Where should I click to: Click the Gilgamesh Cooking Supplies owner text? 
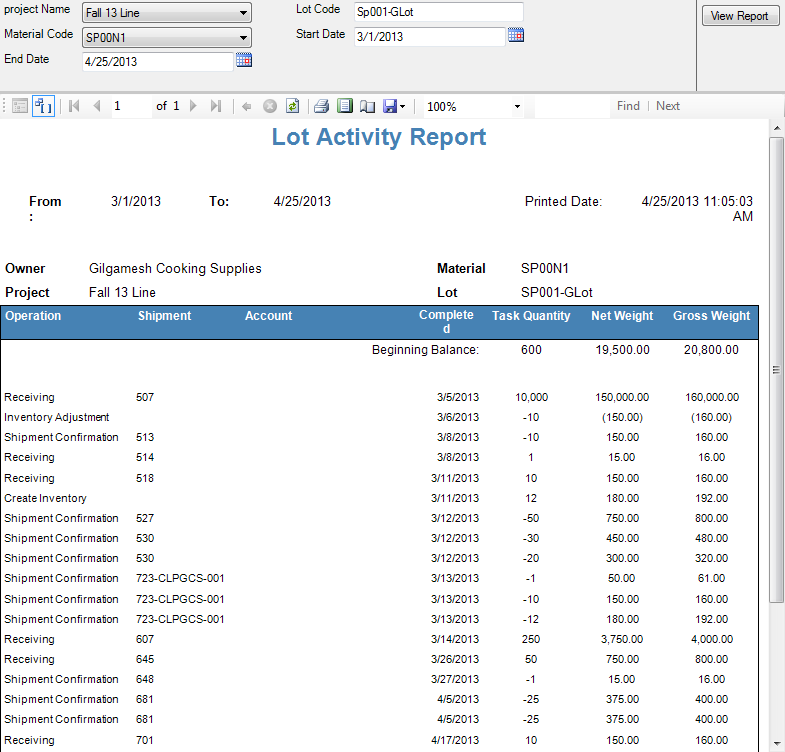pyautogui.click(x=175, y=269)
